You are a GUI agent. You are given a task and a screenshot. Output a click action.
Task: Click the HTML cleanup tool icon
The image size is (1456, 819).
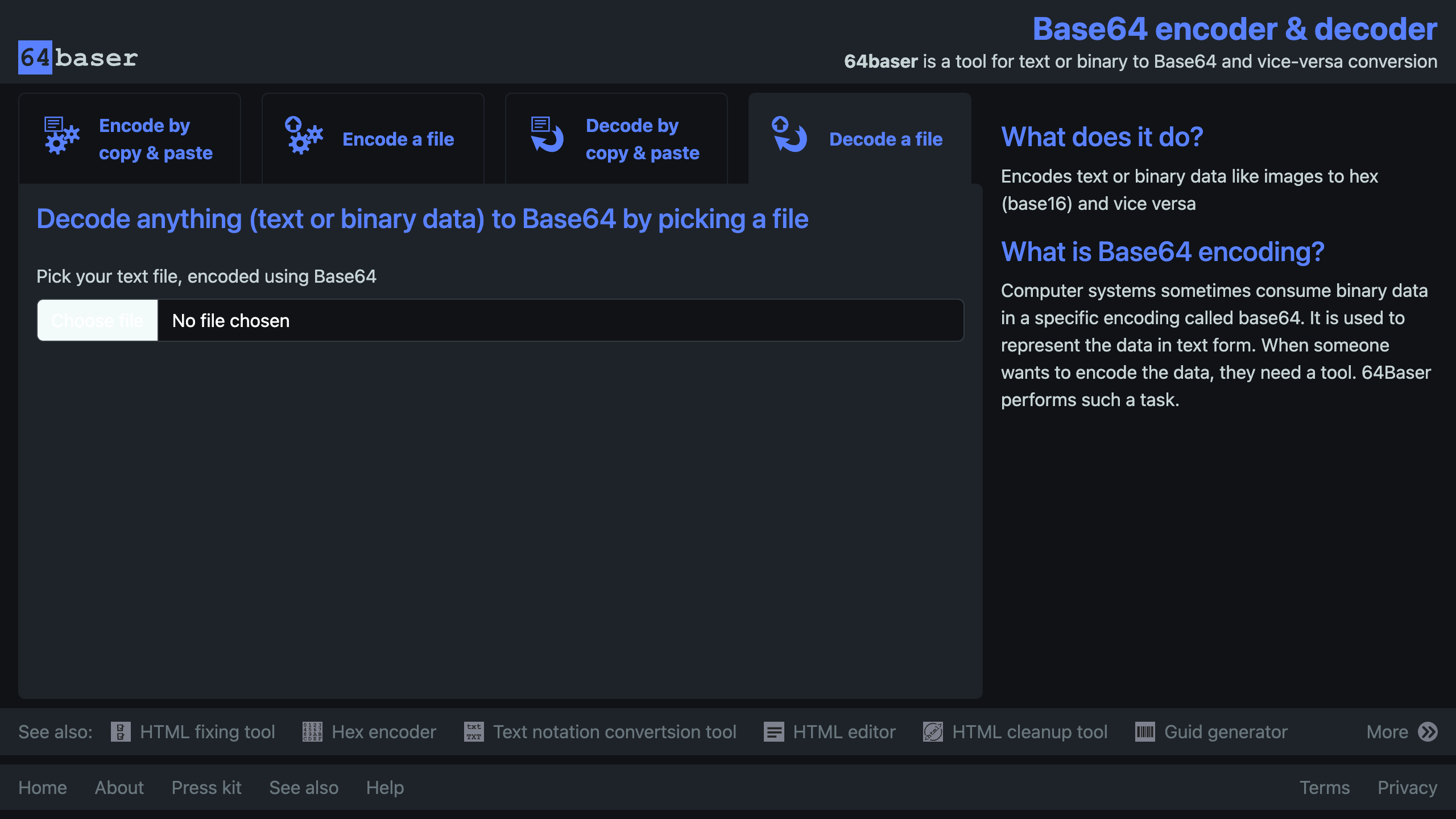tap(933, 732)
